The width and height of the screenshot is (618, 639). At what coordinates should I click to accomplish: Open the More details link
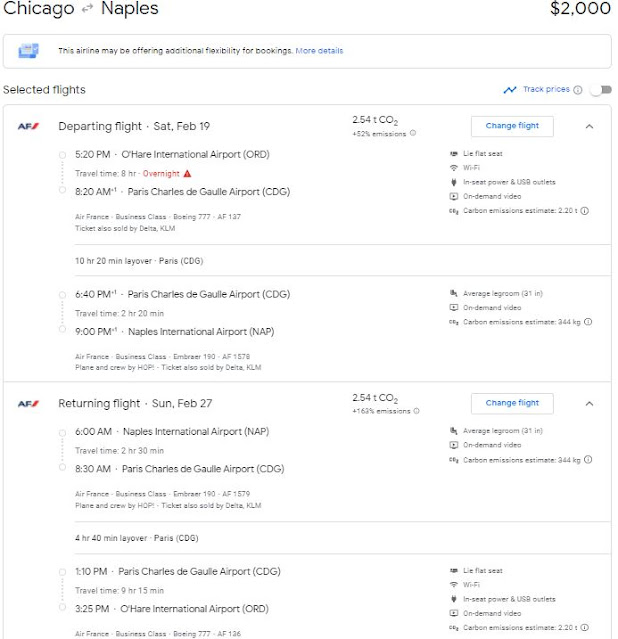[318, 50]
